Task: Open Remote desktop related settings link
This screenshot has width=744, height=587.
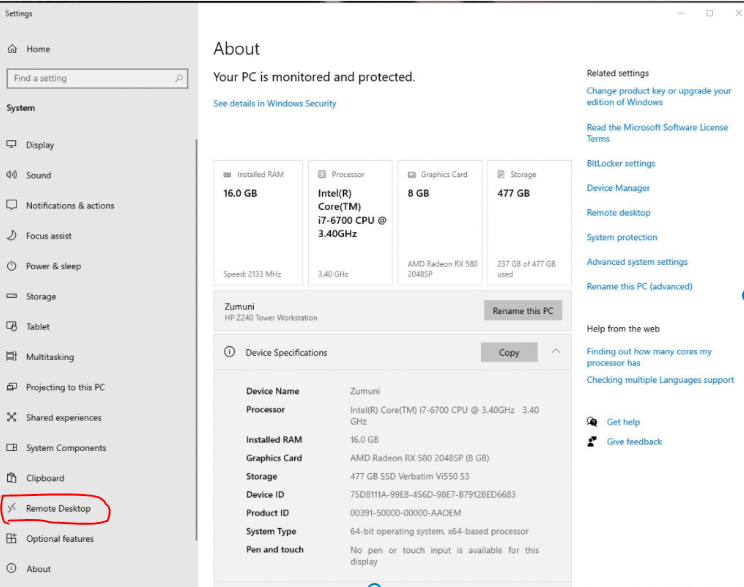Action: point(618,213)
